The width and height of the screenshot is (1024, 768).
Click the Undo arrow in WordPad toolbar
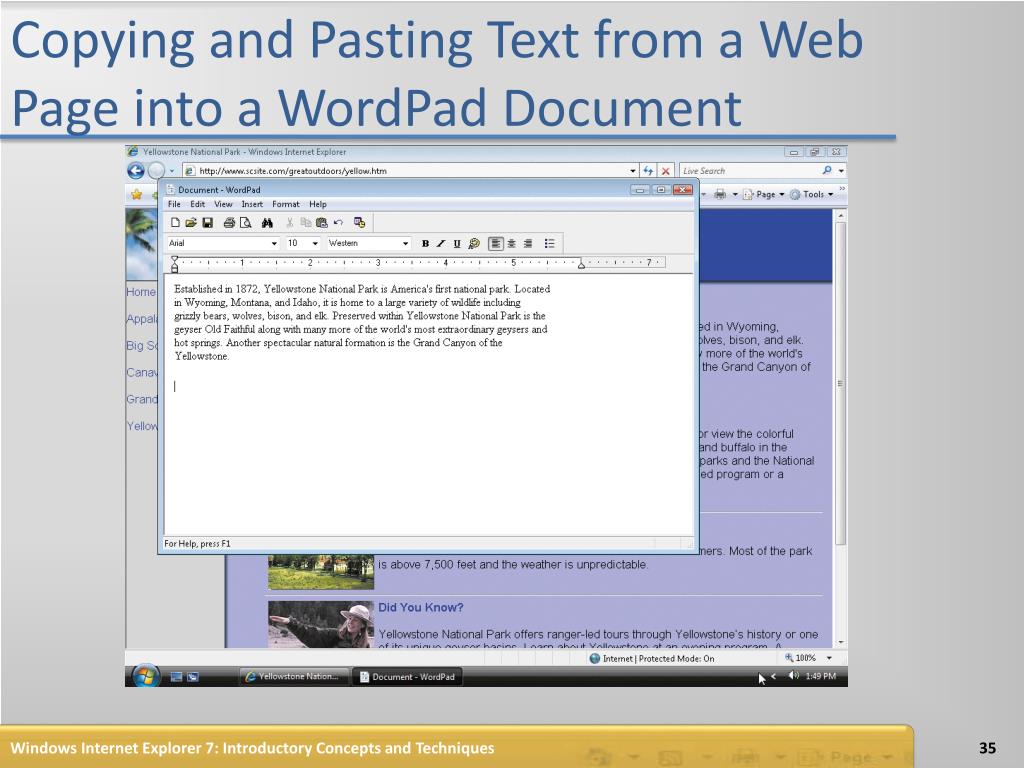[338, 223]
